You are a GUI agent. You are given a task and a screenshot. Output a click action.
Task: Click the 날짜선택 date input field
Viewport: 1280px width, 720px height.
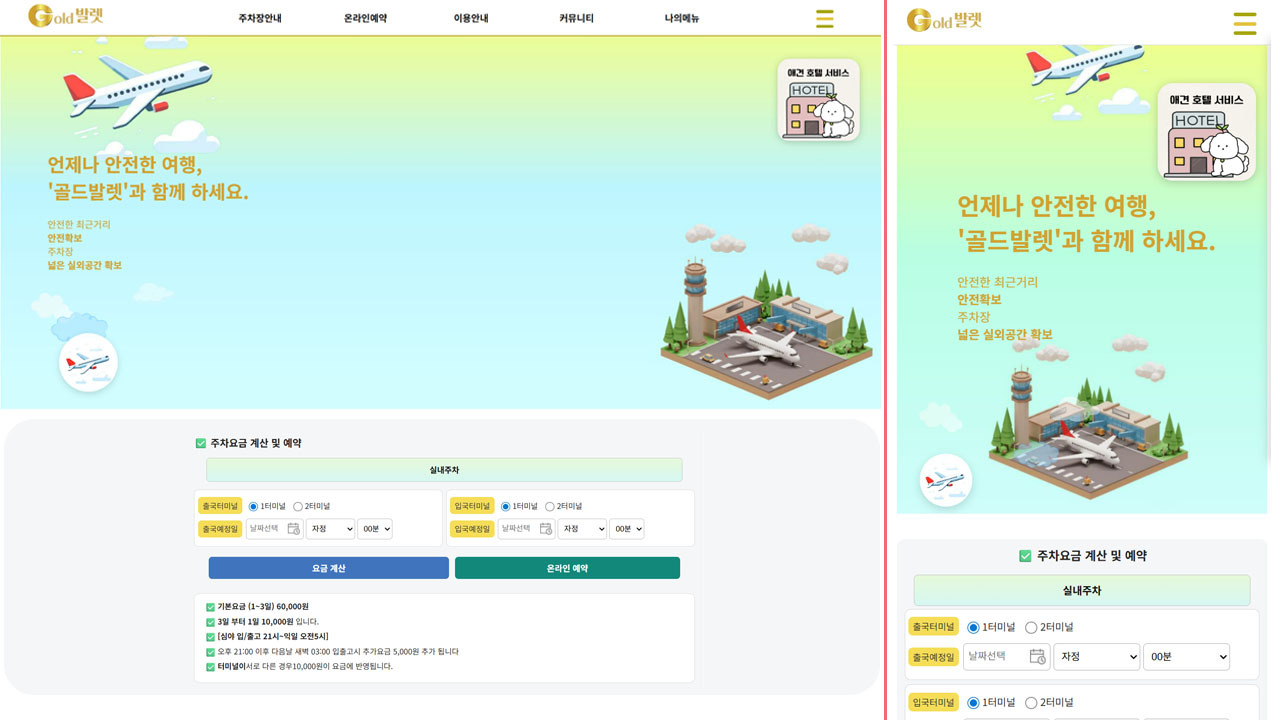click(x=267, y=528)
